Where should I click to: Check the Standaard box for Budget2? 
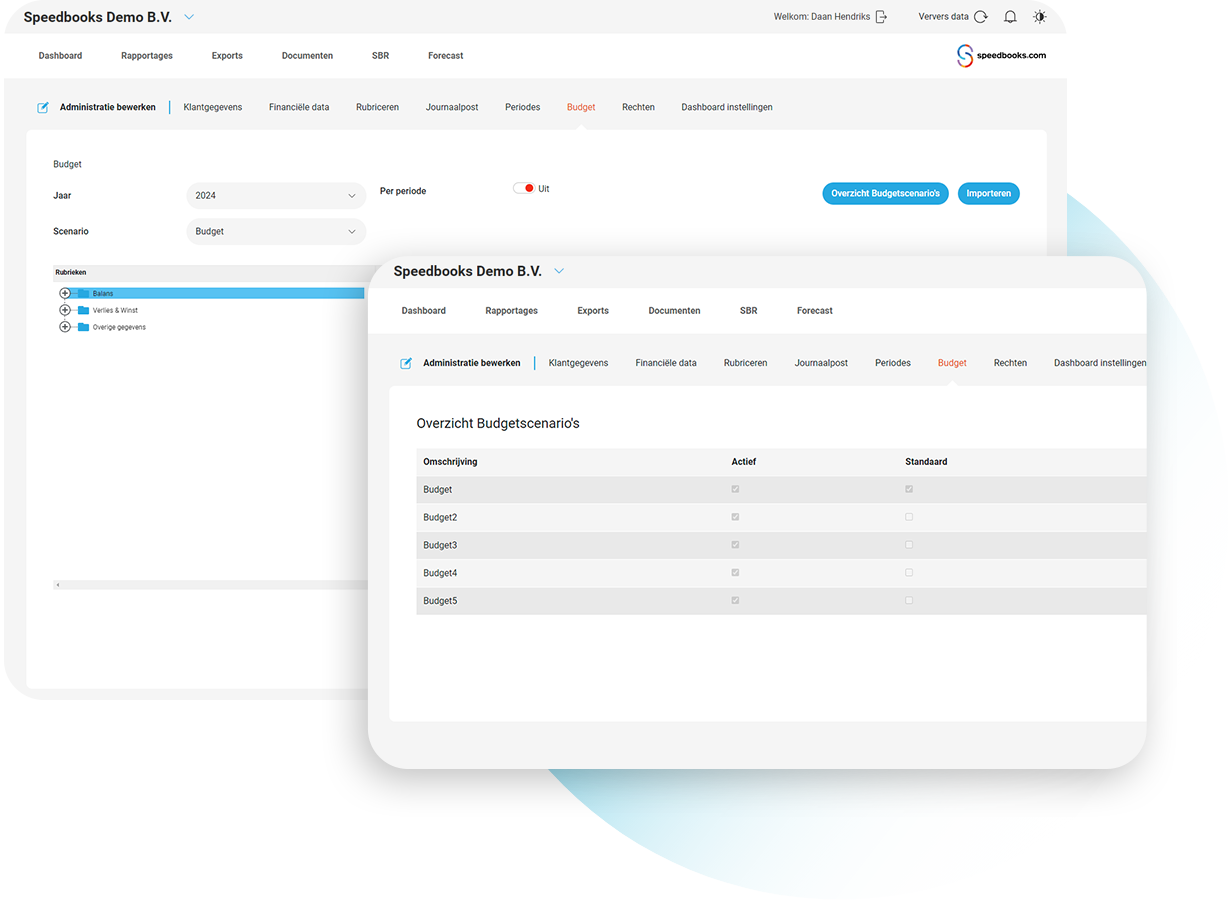909,517
